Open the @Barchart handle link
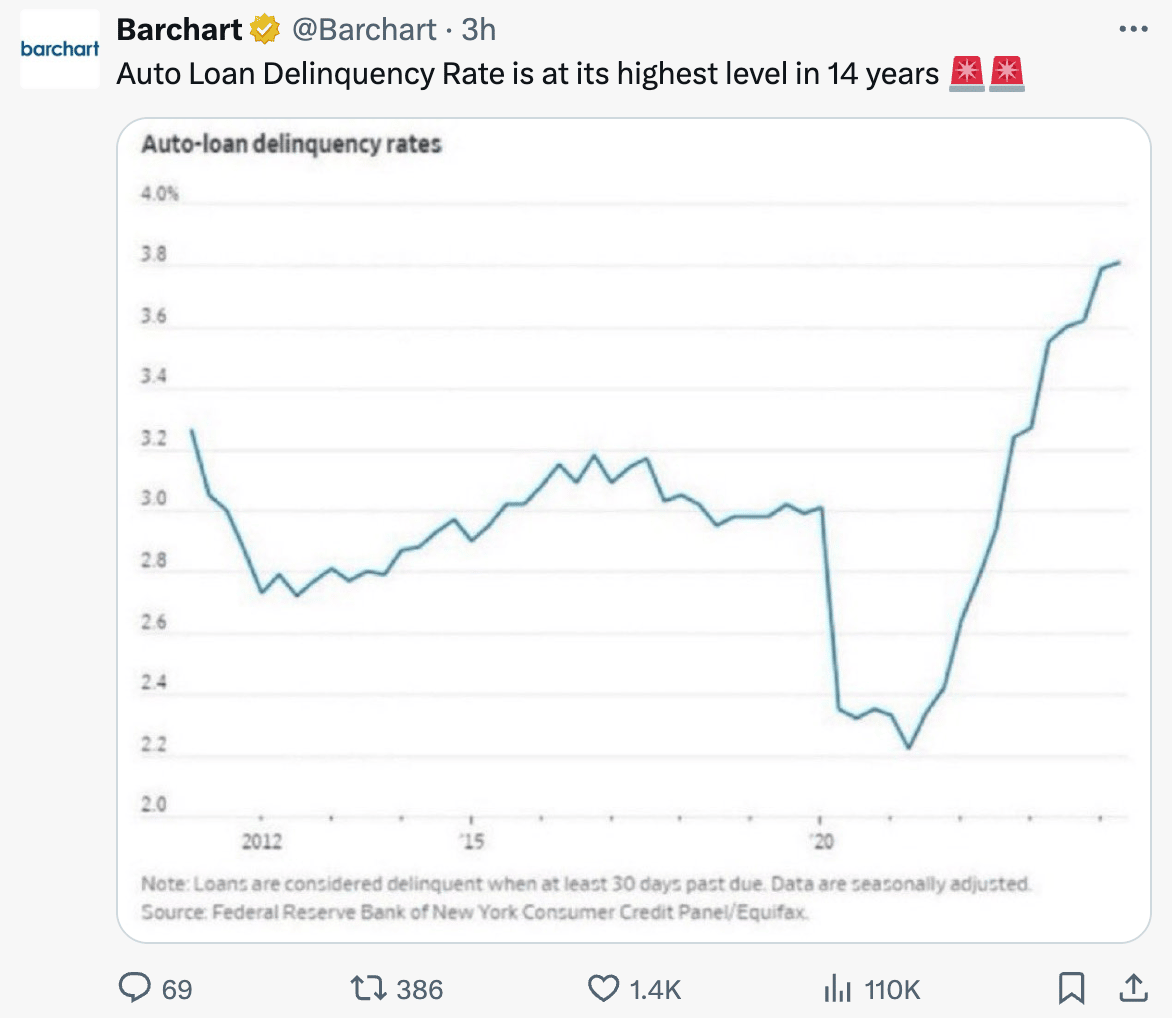Screen dimensions: 1172x1018 click(363, 30)
